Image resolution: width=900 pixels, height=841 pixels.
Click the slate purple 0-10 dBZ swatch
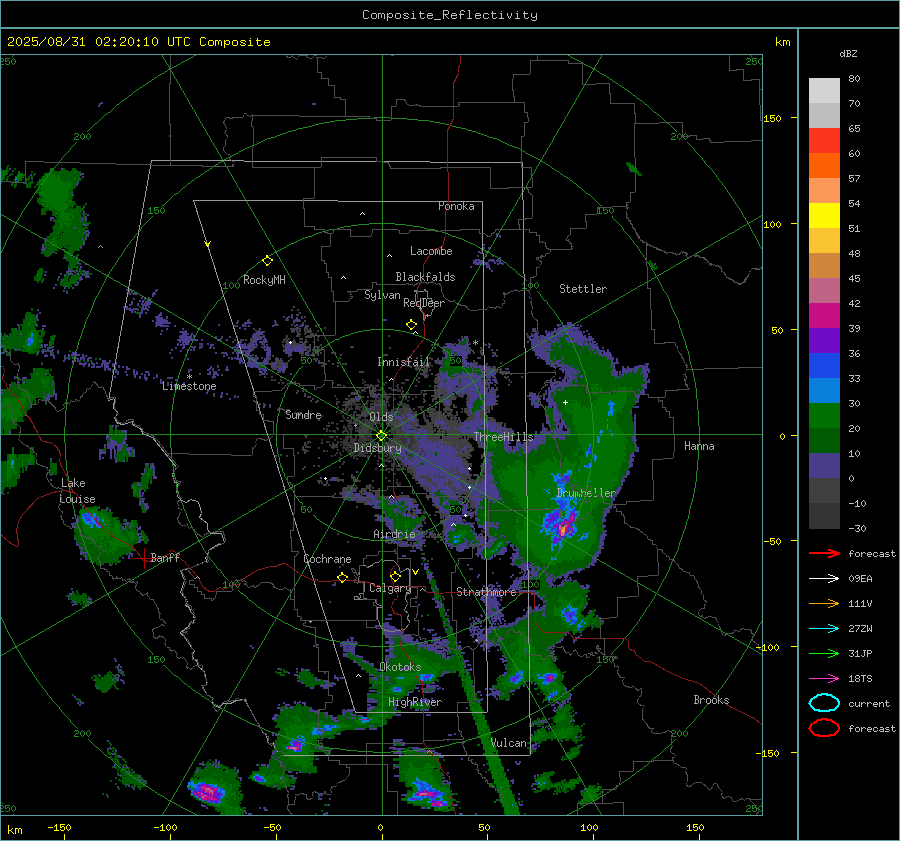pos(824,466)
